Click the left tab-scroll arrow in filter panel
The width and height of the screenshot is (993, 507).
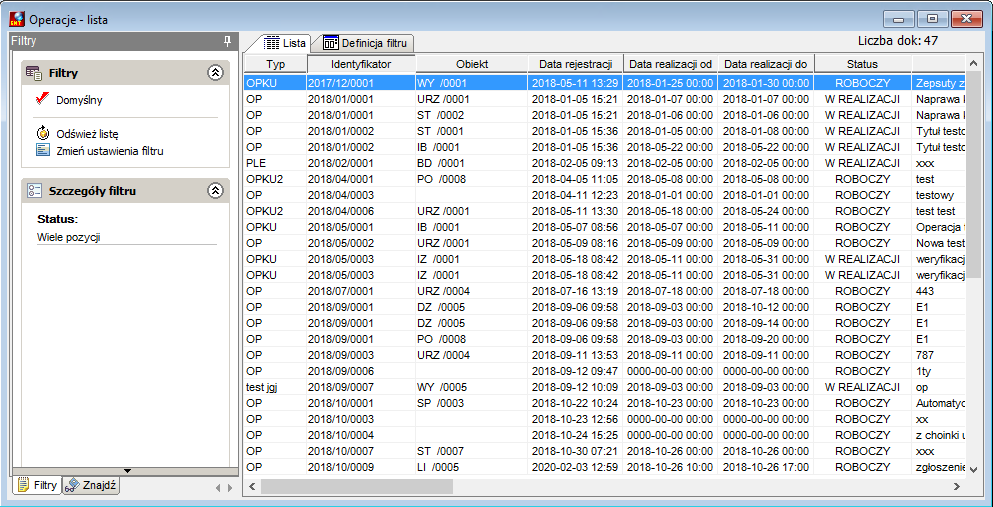click(x=218, y=487)
